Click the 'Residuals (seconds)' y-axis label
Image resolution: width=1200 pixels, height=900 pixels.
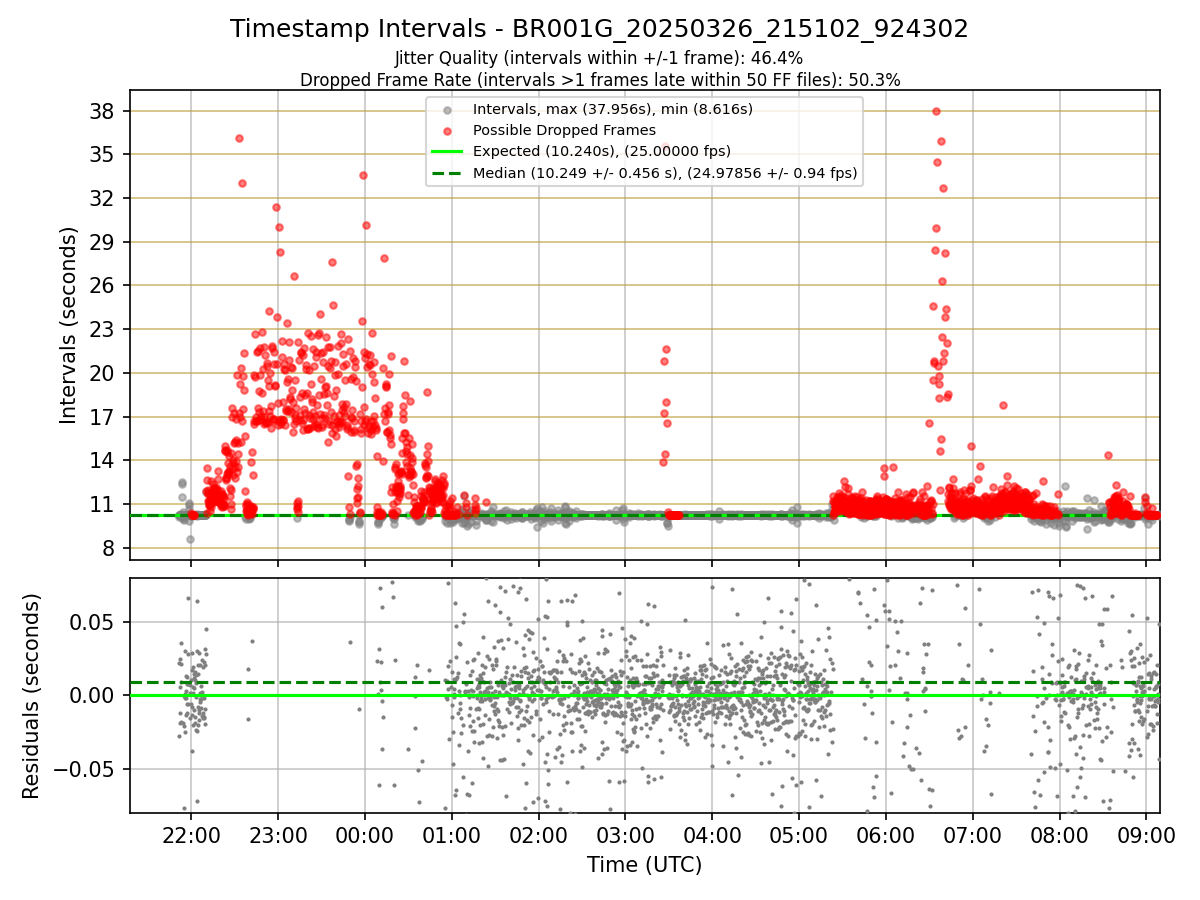(x=31, y=696)
